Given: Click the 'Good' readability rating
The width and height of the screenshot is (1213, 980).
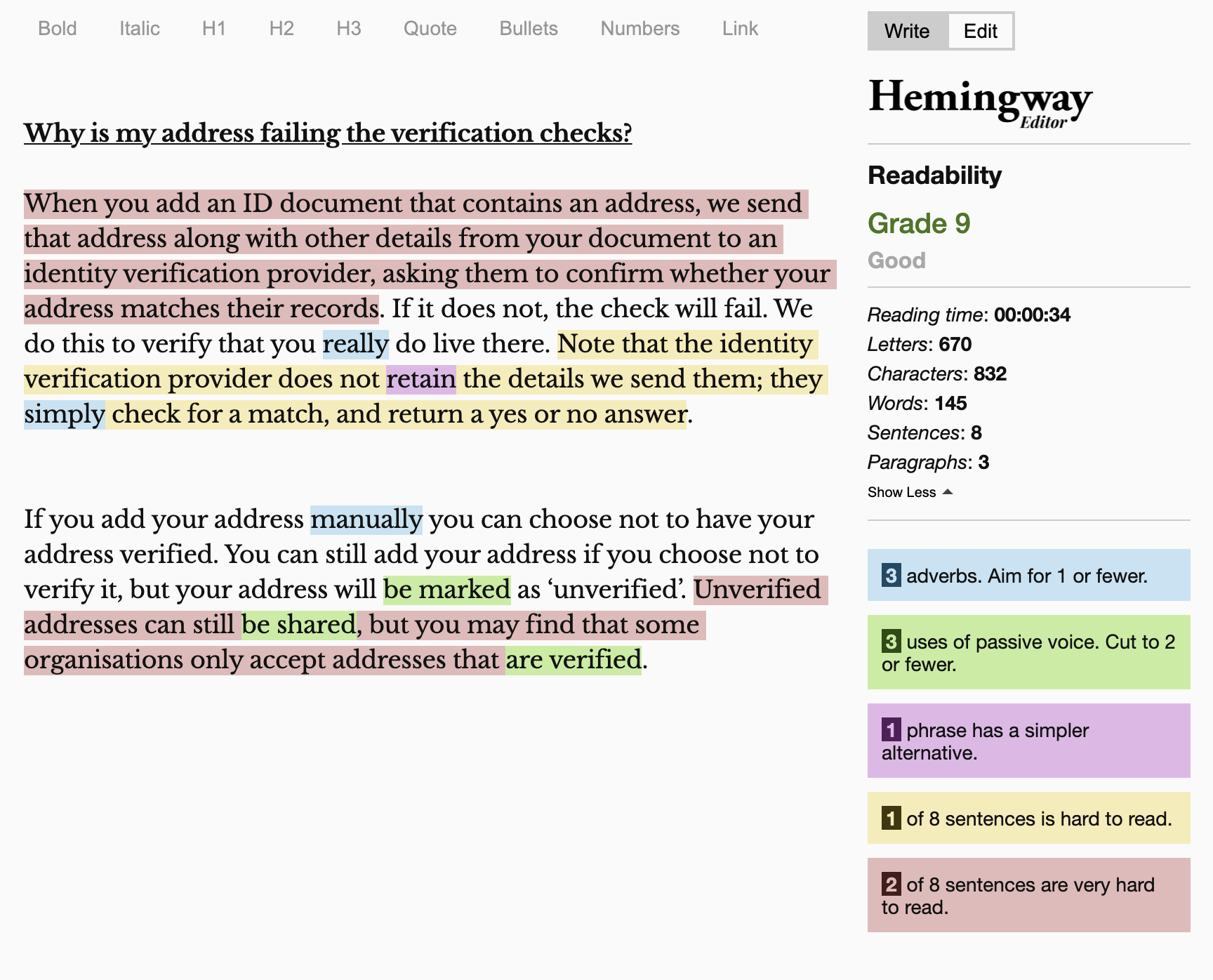Looking at the screenshot, I should point(896,260).
